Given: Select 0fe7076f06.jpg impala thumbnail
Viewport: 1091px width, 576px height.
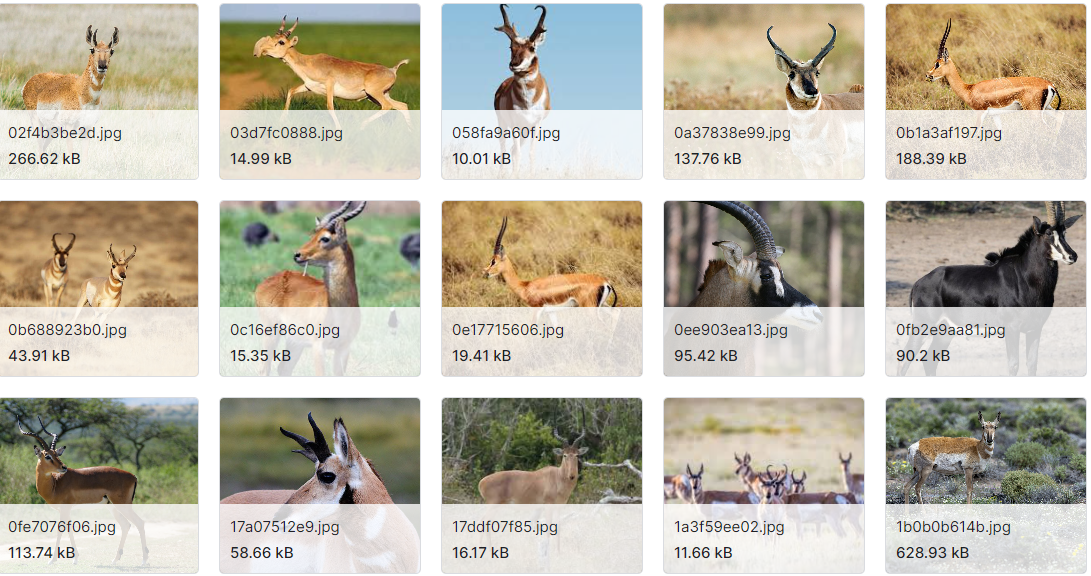Looking at the screenshot, I should [99, 486].
